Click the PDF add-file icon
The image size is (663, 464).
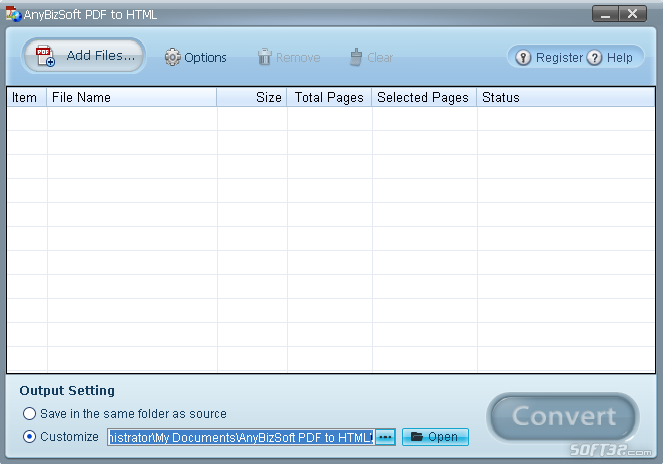(x=44, y=56)
